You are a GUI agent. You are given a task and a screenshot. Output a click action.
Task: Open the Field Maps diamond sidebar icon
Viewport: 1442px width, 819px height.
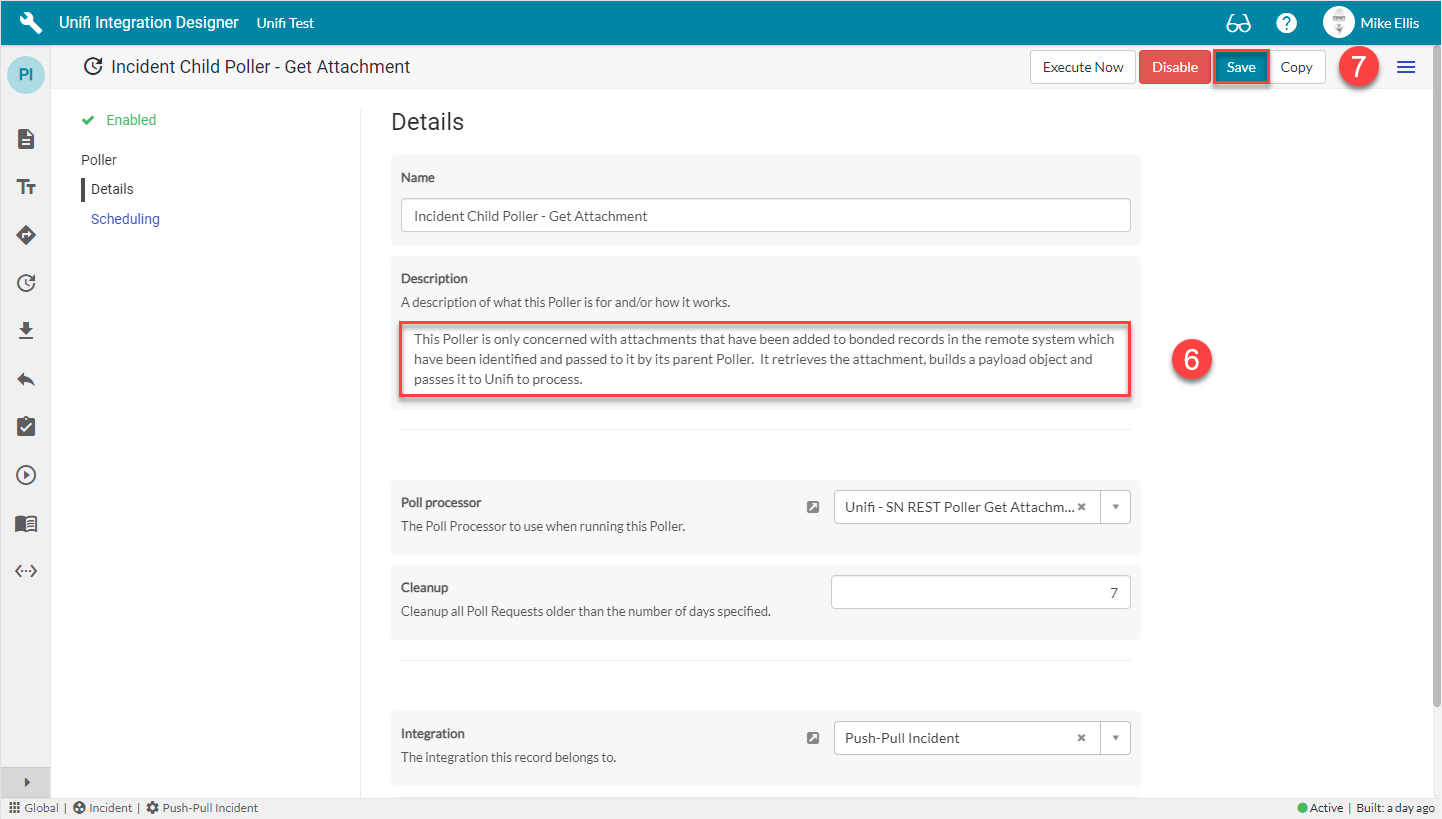point(25,235)
